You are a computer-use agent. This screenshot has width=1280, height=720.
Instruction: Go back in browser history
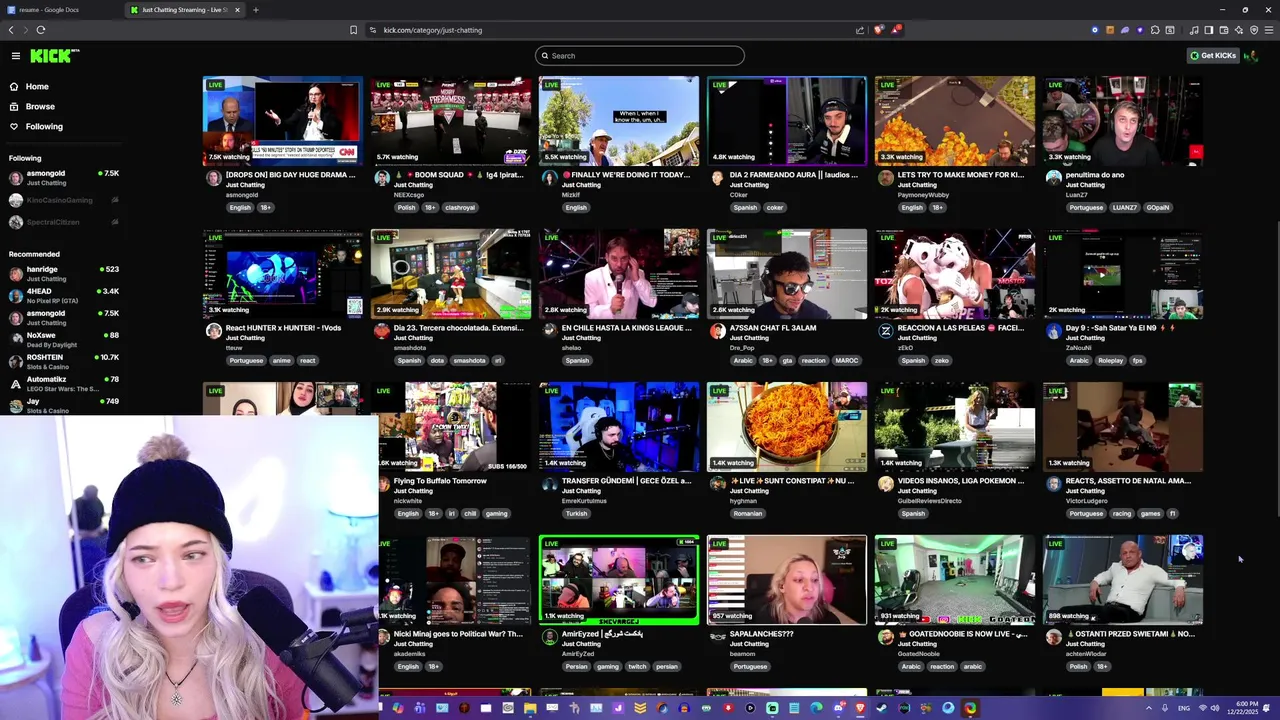click(x=11, y=30)
